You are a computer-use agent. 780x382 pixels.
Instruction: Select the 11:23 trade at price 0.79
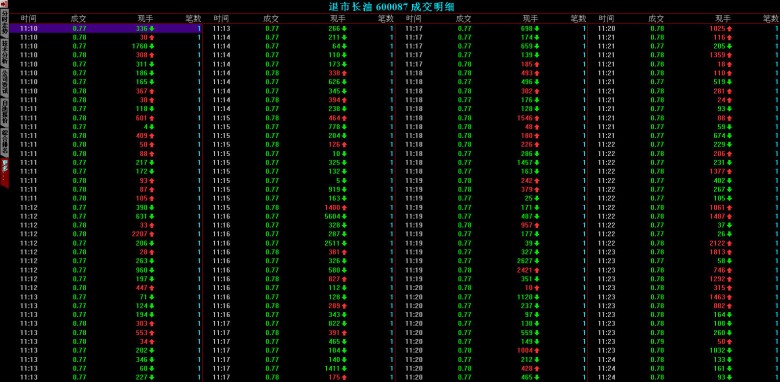tap(683, 341)
